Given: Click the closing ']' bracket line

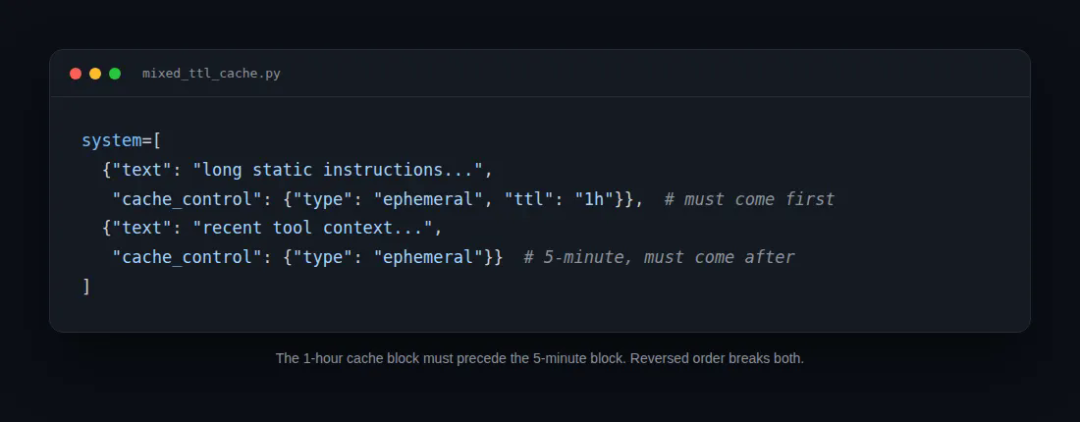Looking at the screenshot, I should click(86, 286).
